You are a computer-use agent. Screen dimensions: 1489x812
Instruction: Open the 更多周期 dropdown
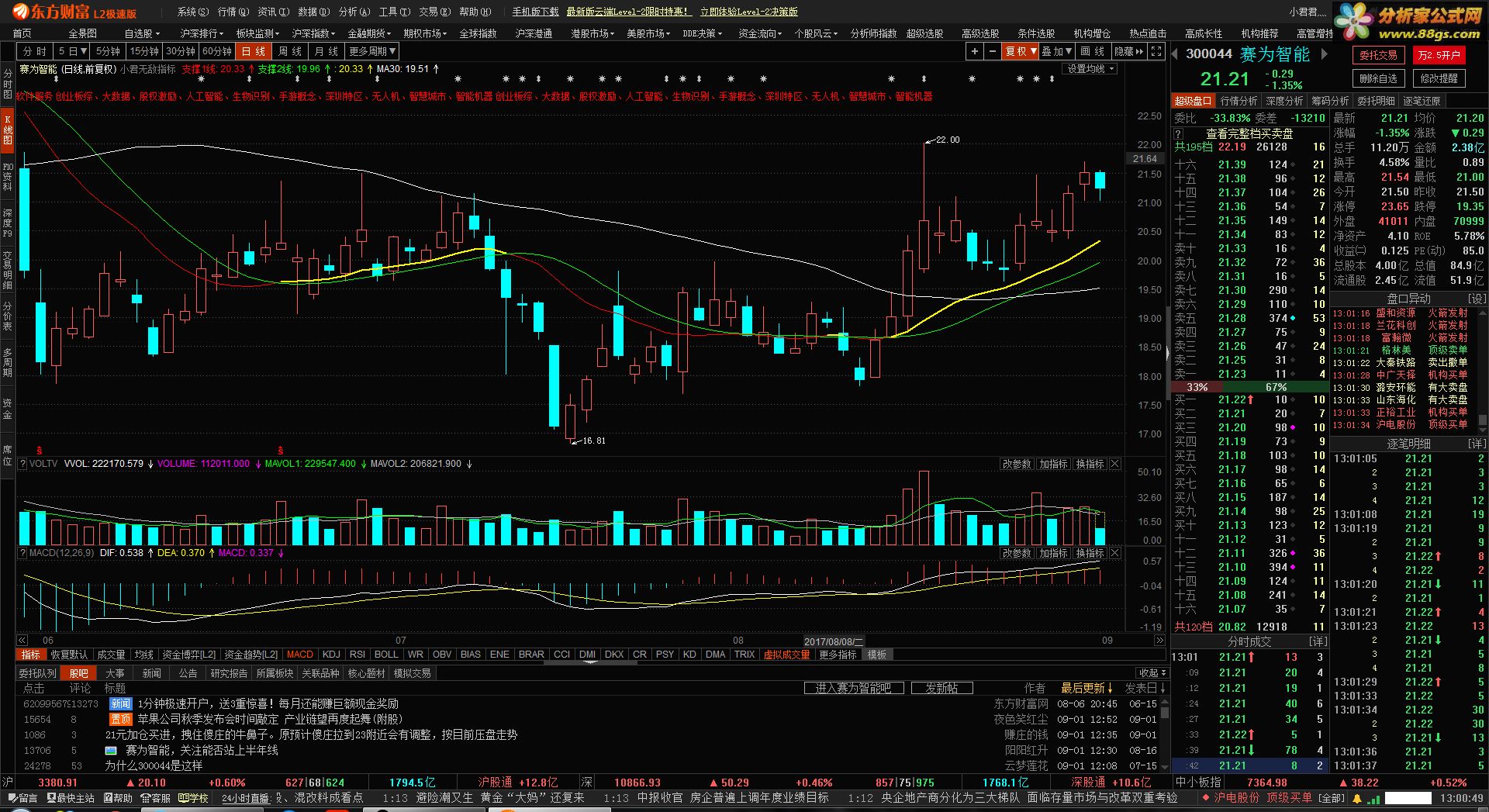pyautogui.click(x=372, y=51)
